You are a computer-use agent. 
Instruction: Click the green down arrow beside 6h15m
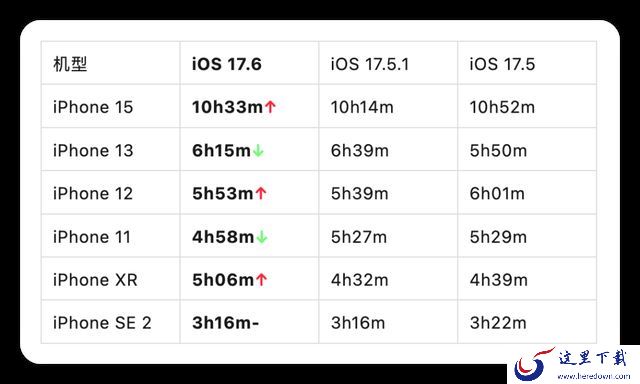pyautogui.click(x=258, y=151)
